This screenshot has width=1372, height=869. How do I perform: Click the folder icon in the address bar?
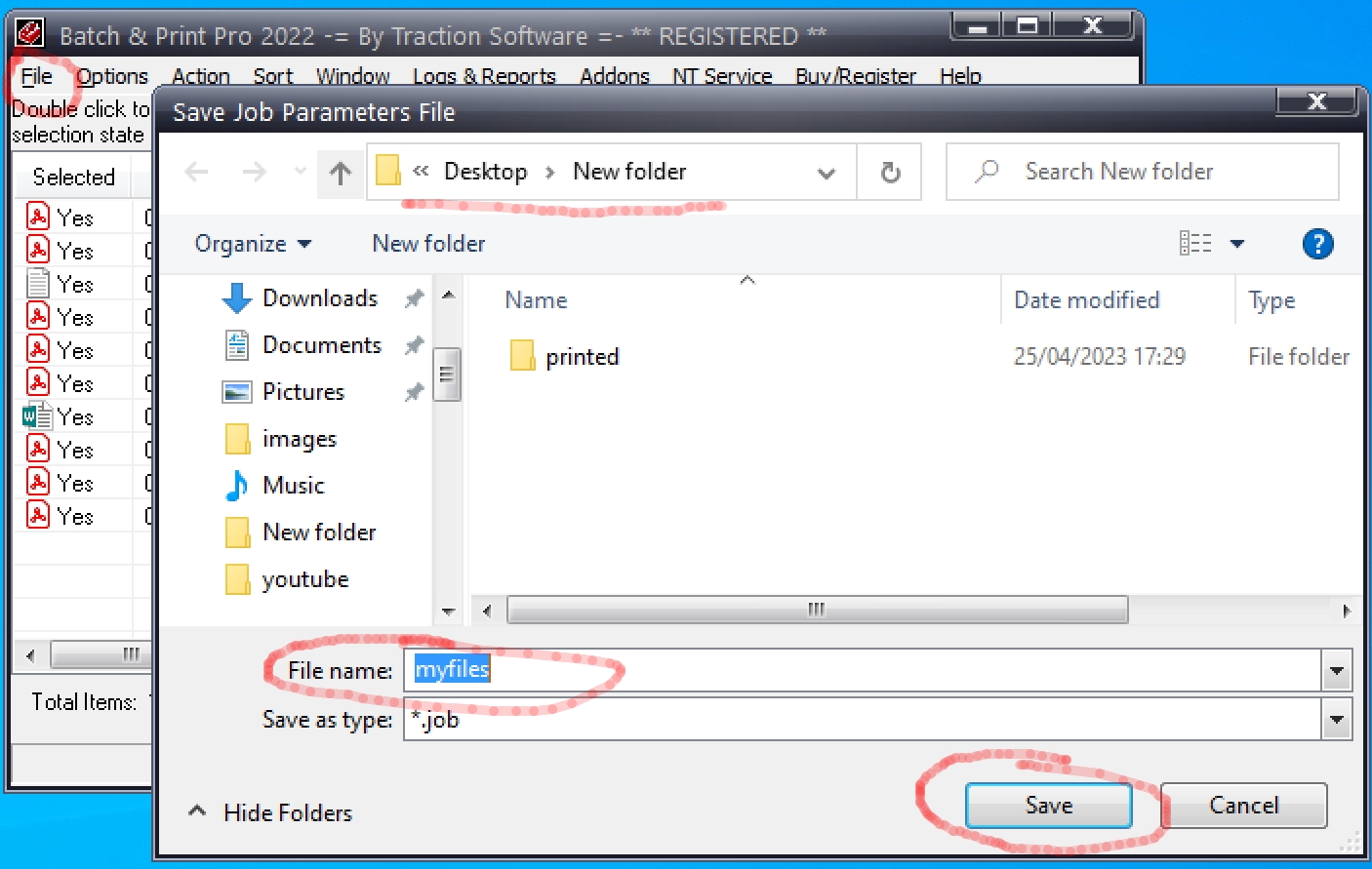(x=387, y=171)
